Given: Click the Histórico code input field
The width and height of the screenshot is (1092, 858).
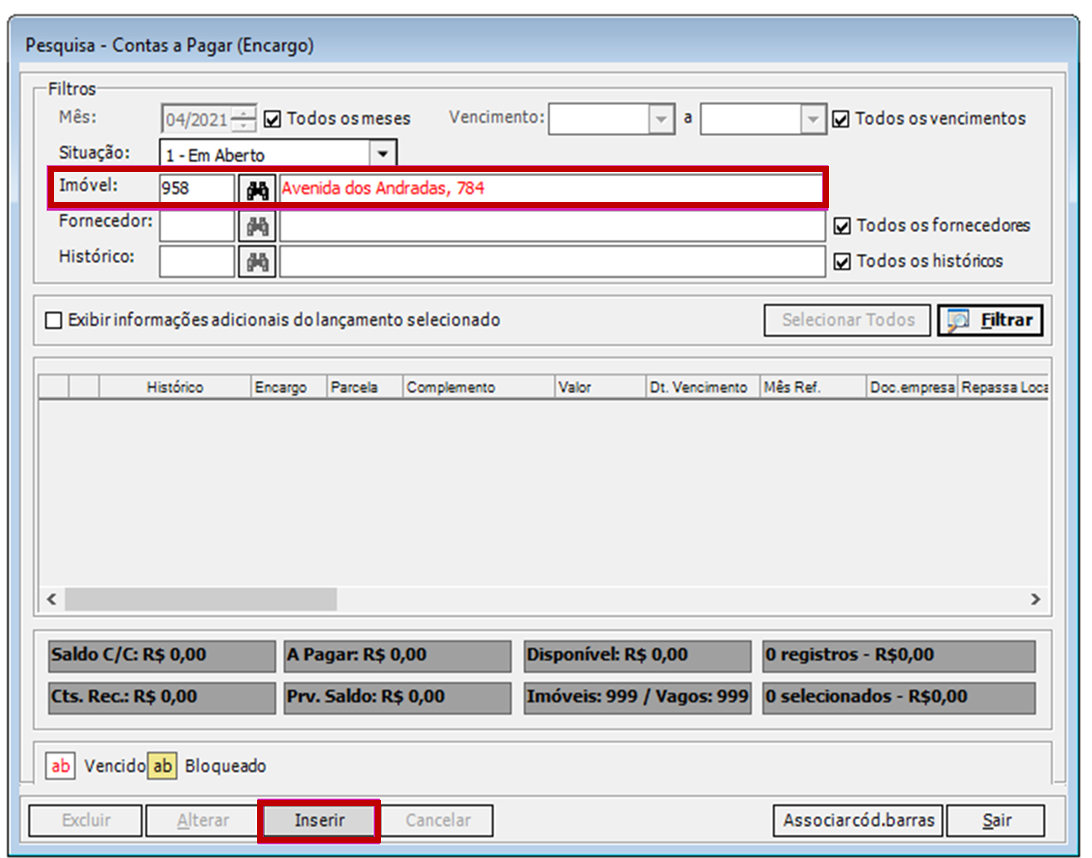Looking at the screenshot, I should 197,262.
